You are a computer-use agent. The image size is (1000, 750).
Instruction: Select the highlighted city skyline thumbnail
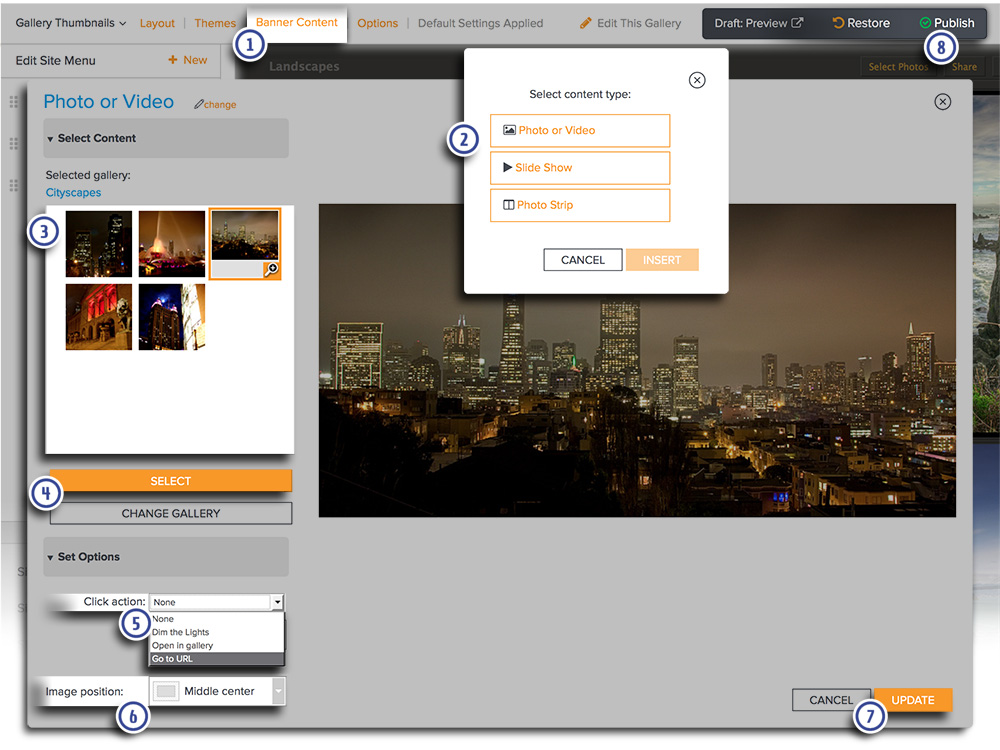coord(245,236)
